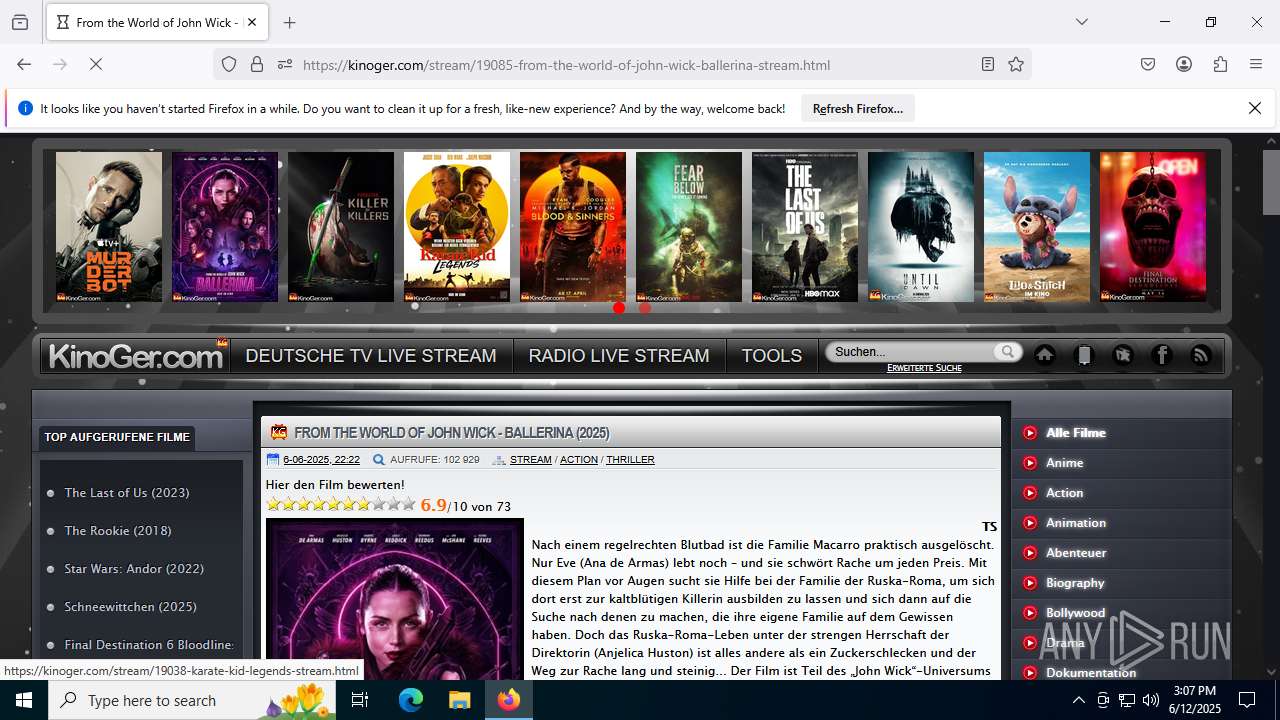Open Anime category in sidebar
Viewport: 1280px width, 720px height.
pyautogui.click(x=1065, y=463)
